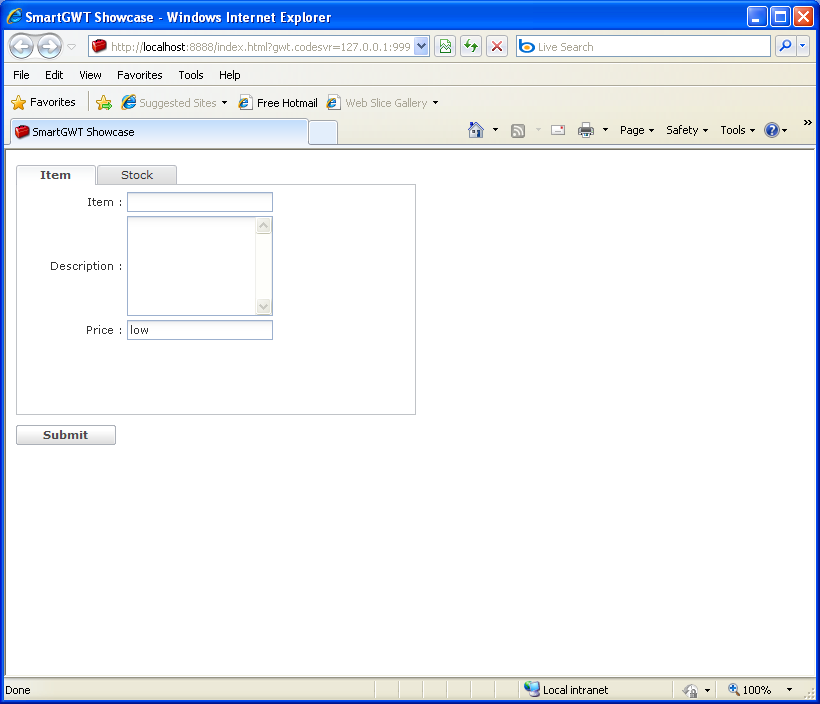Click the Local intranet zone icon

(532, 689)
